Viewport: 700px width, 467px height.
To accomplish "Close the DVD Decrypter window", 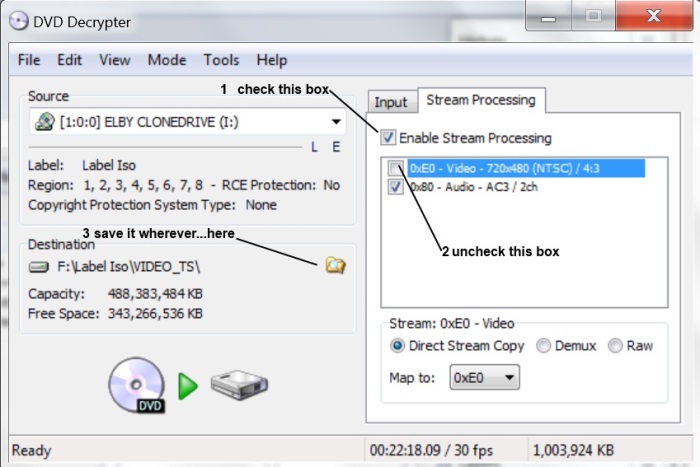I will [x=654, y=16].
